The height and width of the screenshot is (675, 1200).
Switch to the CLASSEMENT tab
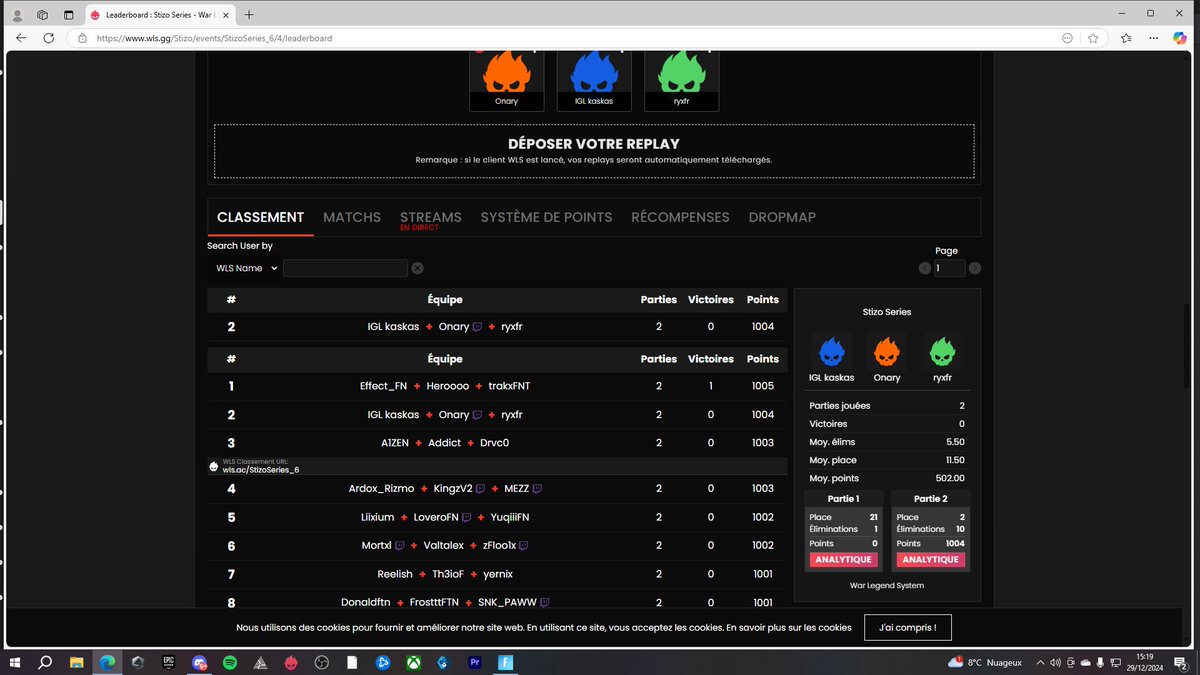click(260, 217)
